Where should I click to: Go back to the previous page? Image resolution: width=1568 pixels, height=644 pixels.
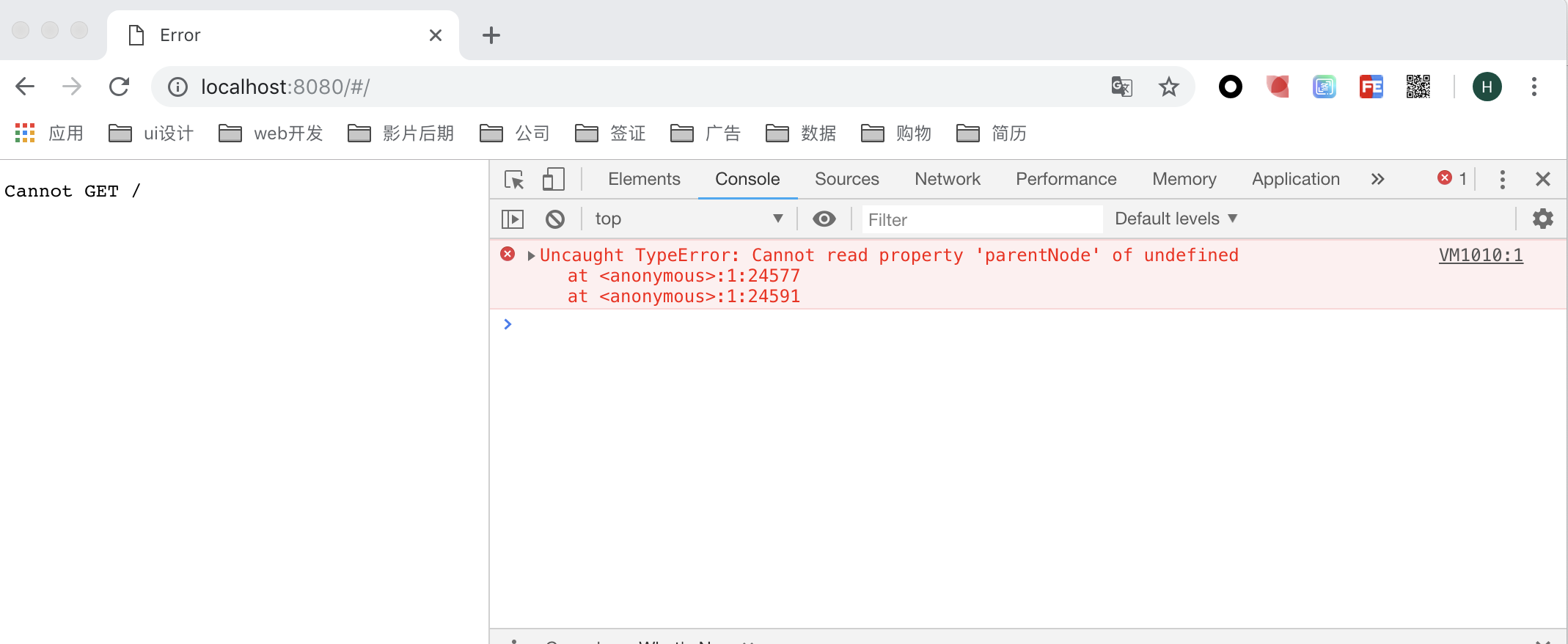pos(25,87)
